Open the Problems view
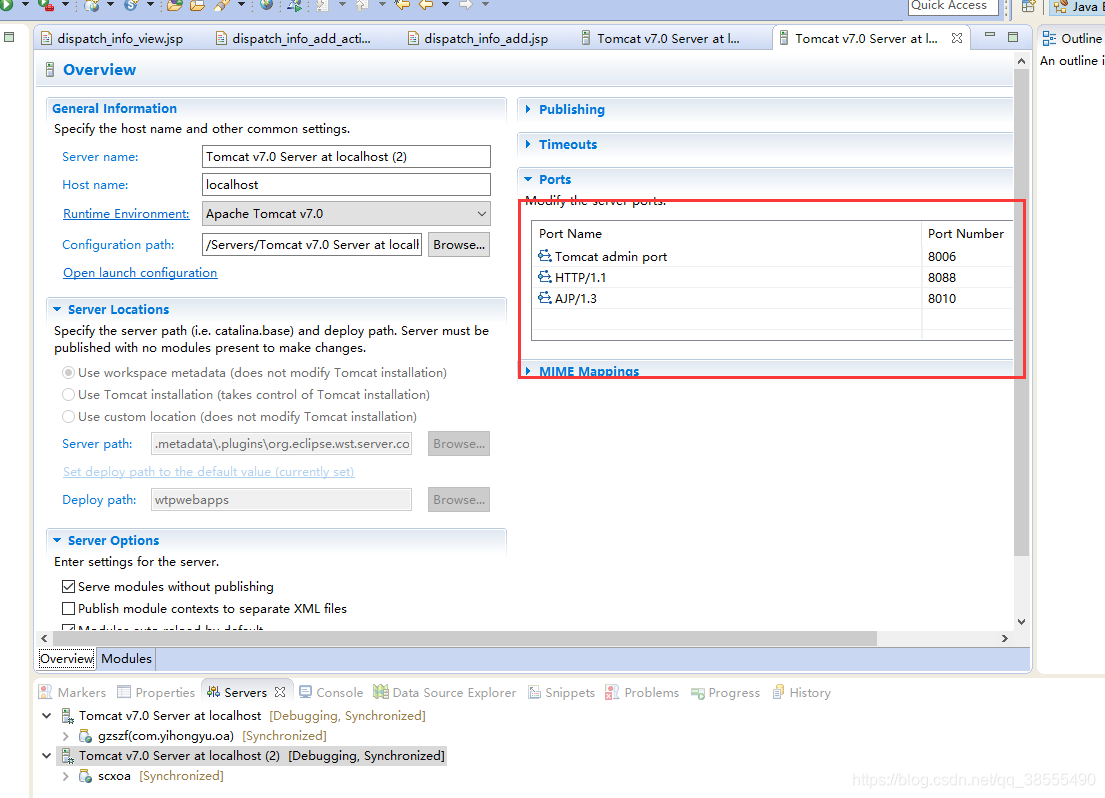1105x798 pixels. pos(642,693)
